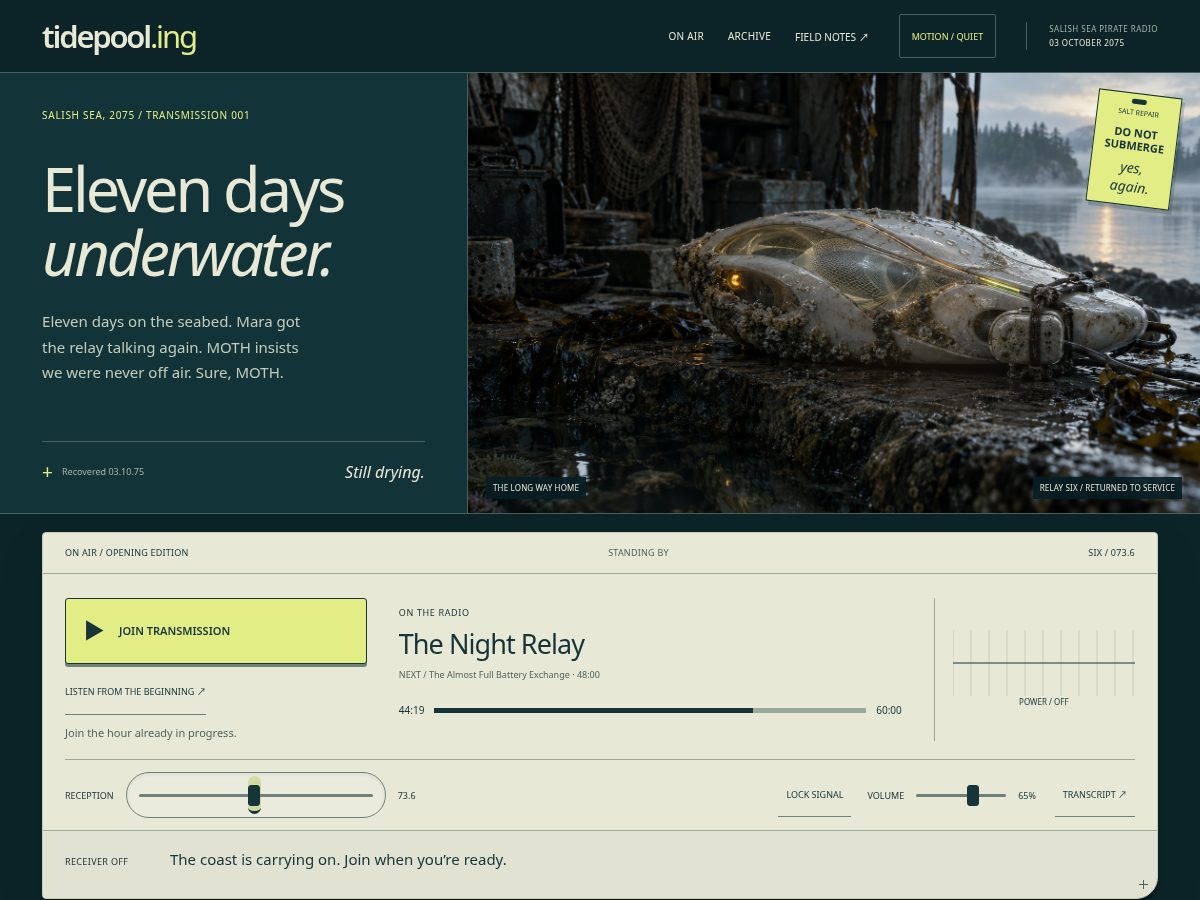This screenshot has width=1200, height=900.
Task: Open the tidepool.ing logo home link
Action: click(x=119, y=37)
